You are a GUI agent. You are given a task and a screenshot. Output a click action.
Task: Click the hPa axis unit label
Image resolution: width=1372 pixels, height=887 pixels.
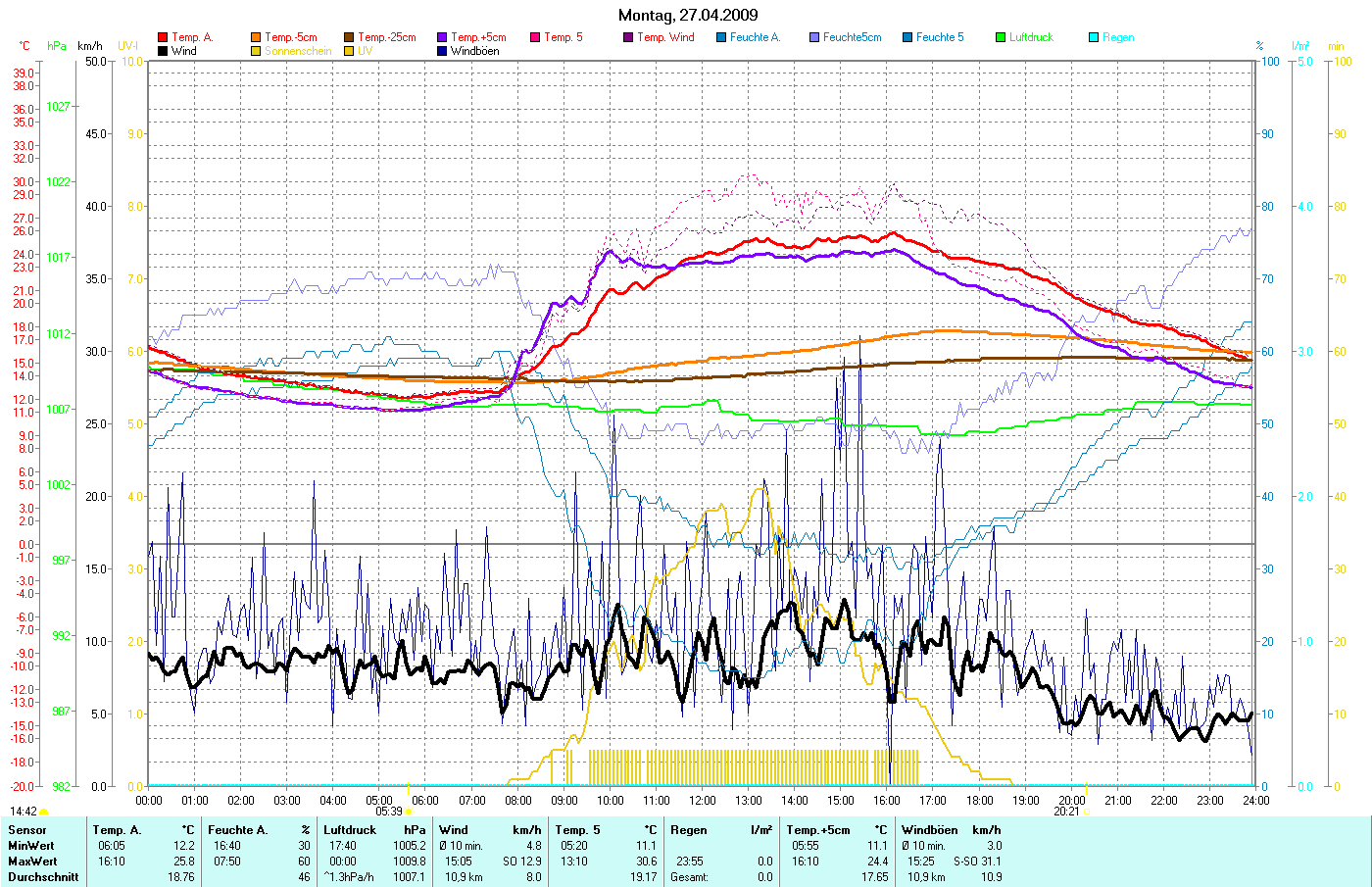pyautogui.click(x=57, y=46)
